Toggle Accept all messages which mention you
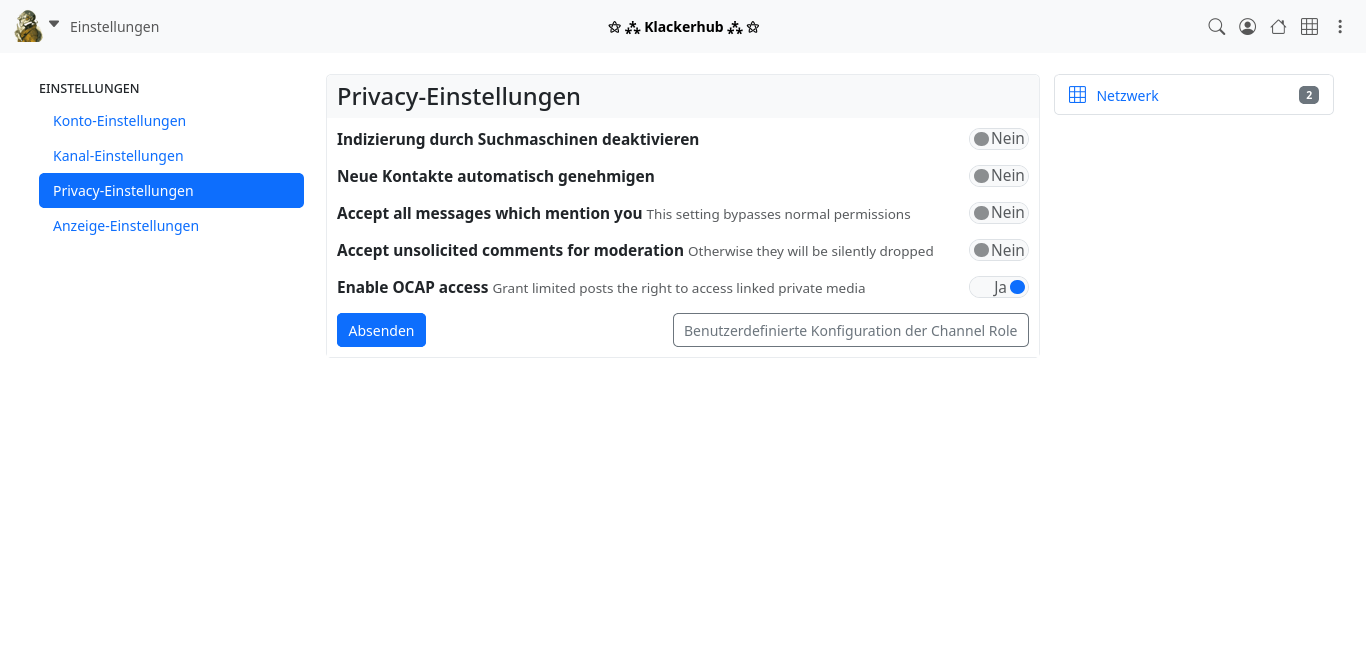 (x=998, y=213)
